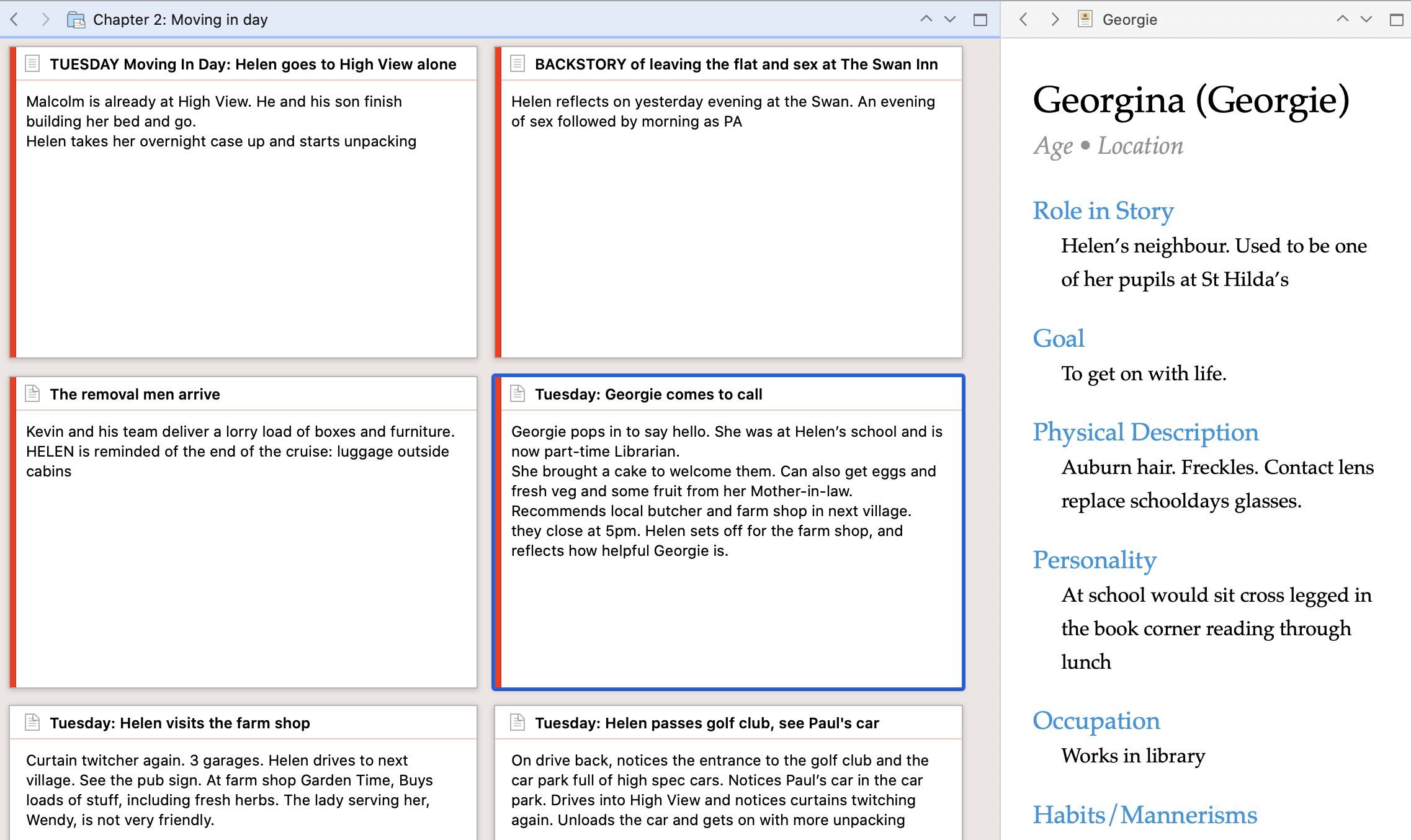Viewport: 1411px width, 840px height.
Task: Select the title The removal men arrive
Action: tap(135, 395)
